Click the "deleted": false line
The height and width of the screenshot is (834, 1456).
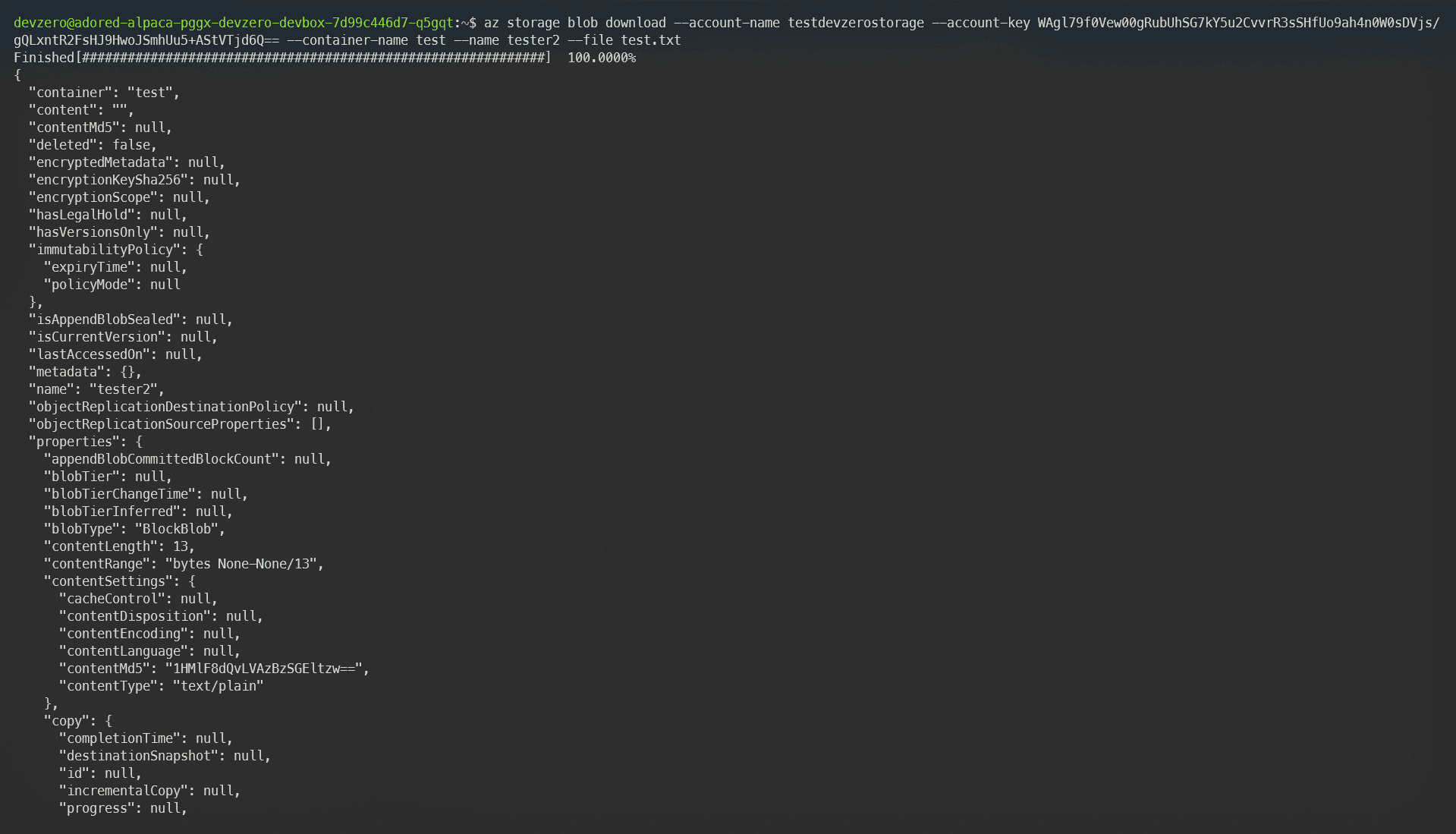click(x=93, y=145)
